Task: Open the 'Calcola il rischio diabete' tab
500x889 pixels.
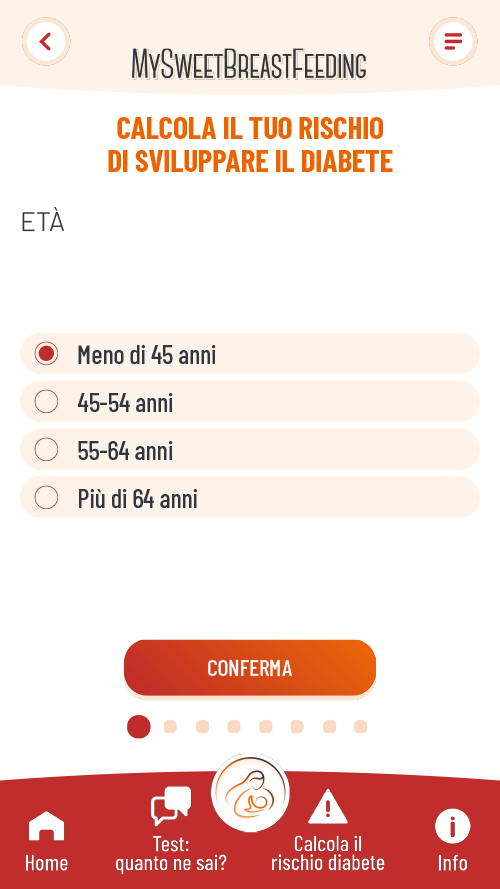Action: 328,853
